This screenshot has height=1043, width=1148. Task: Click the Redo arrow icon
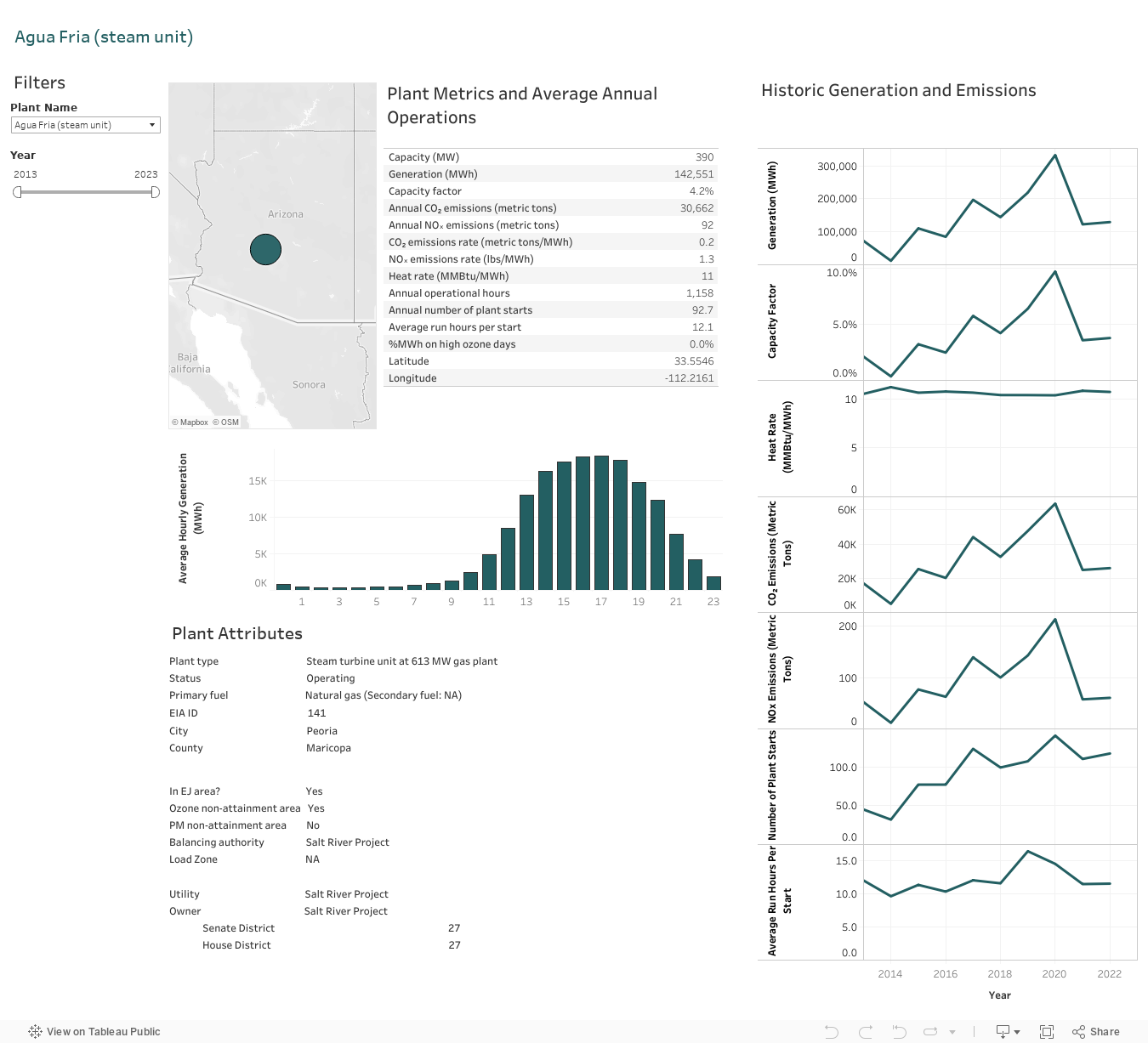pyautogui.click(x=866, y=1032)
